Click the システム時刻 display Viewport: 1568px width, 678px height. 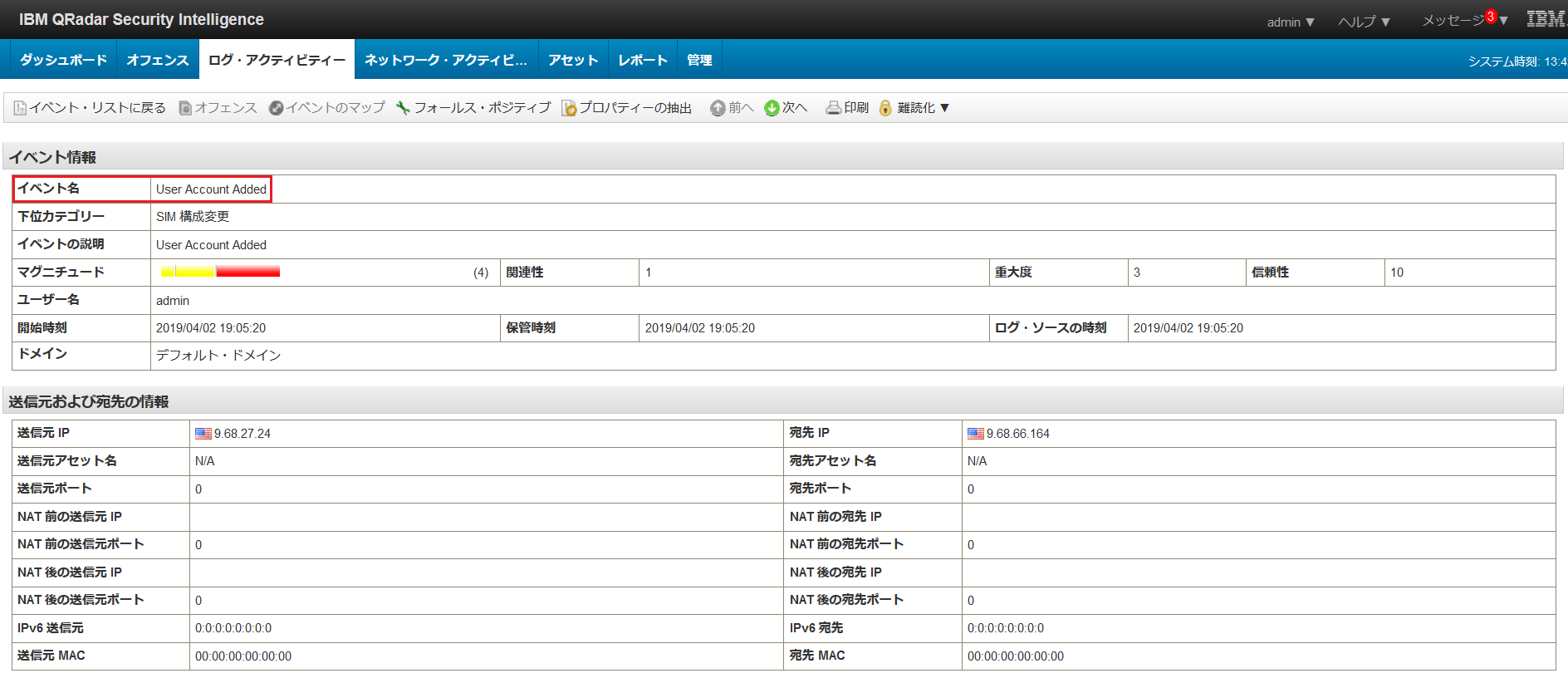pyautogui.click(x=1517, y=61)
